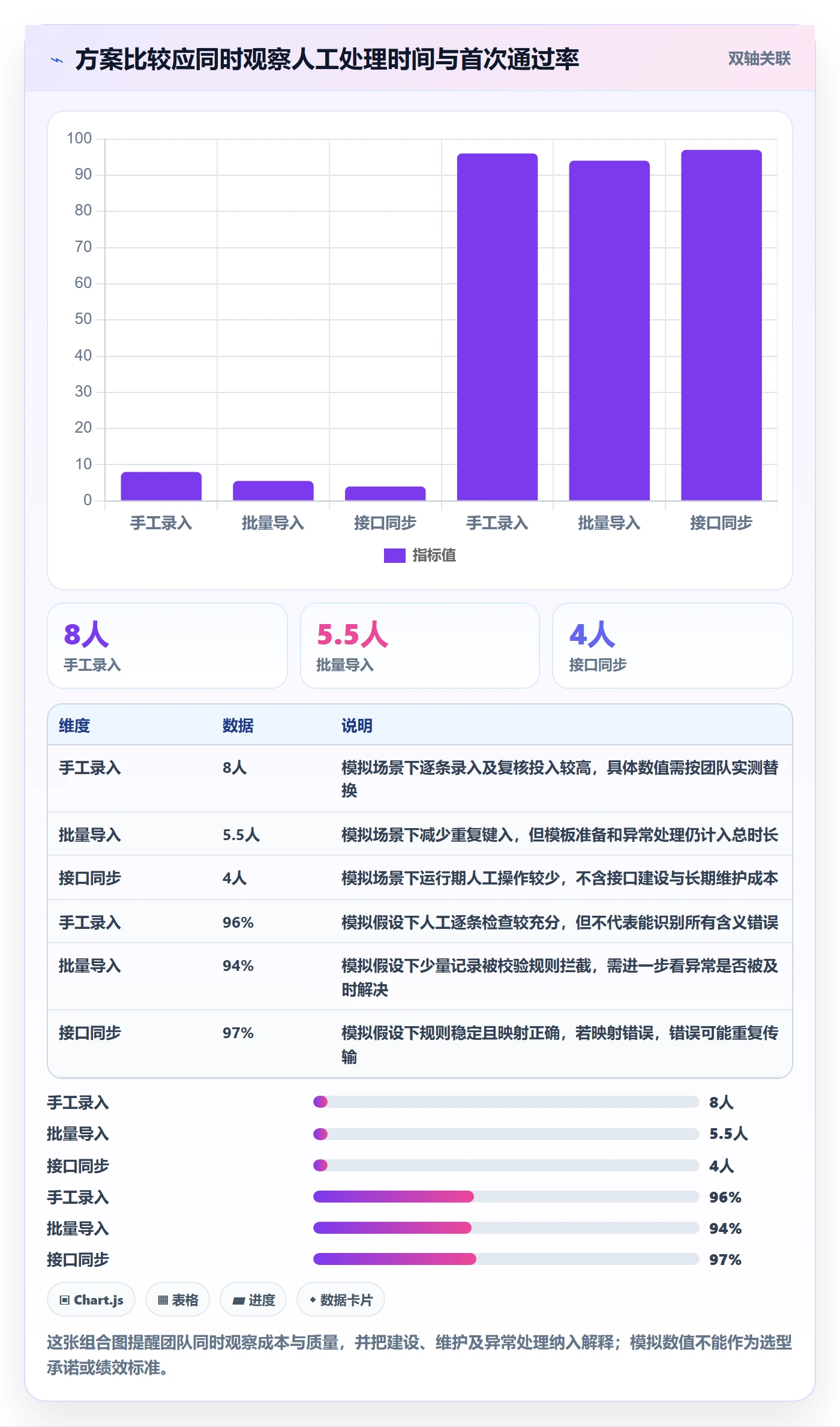
Task: Click the 5.5人 progress bar
Action: coord(506,1134)
